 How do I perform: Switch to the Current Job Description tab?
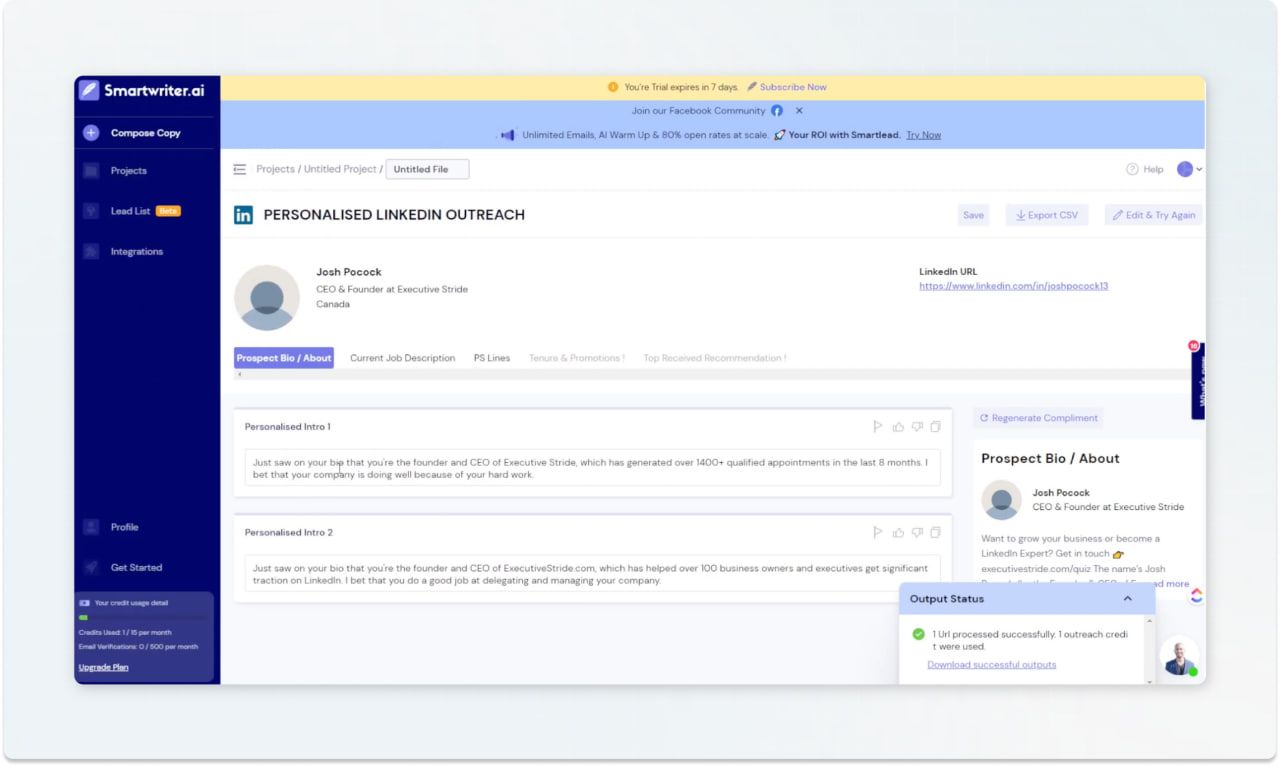(402, 358)
